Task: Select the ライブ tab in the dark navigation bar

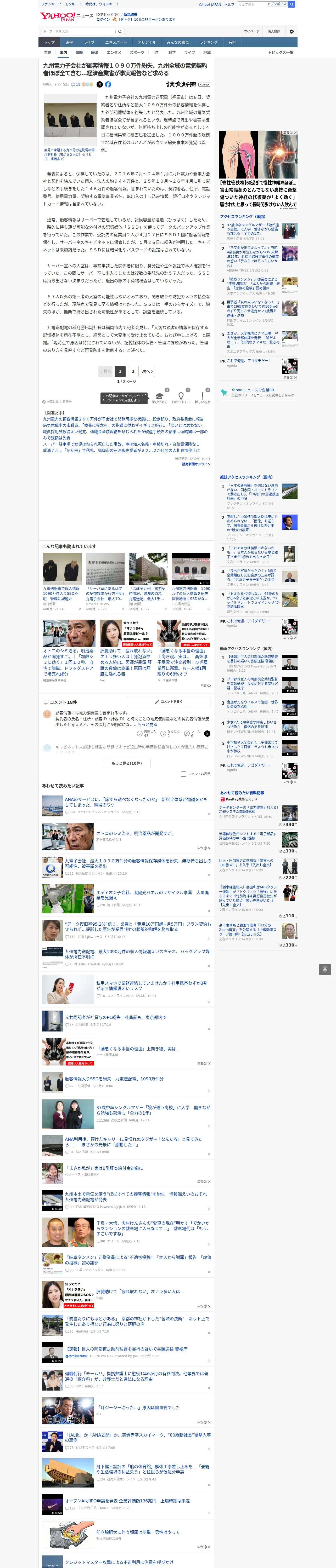Action: click(89, 43)
